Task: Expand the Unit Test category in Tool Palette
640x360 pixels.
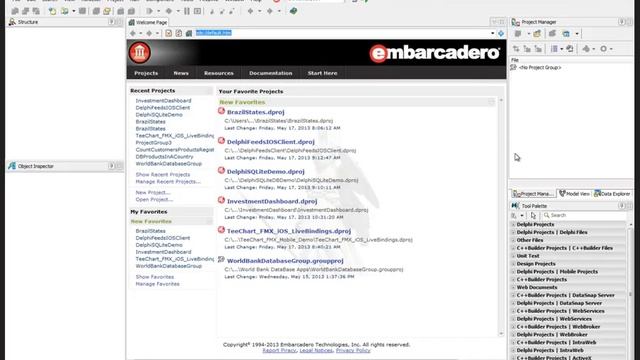Action: point(513,256)
